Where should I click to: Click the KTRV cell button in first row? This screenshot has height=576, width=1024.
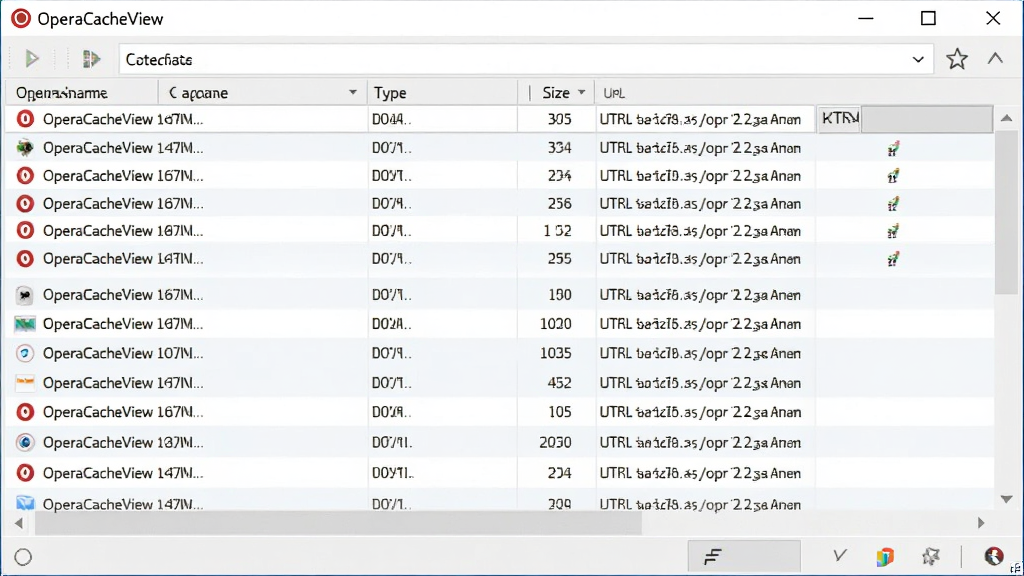[x=839, y=119]
